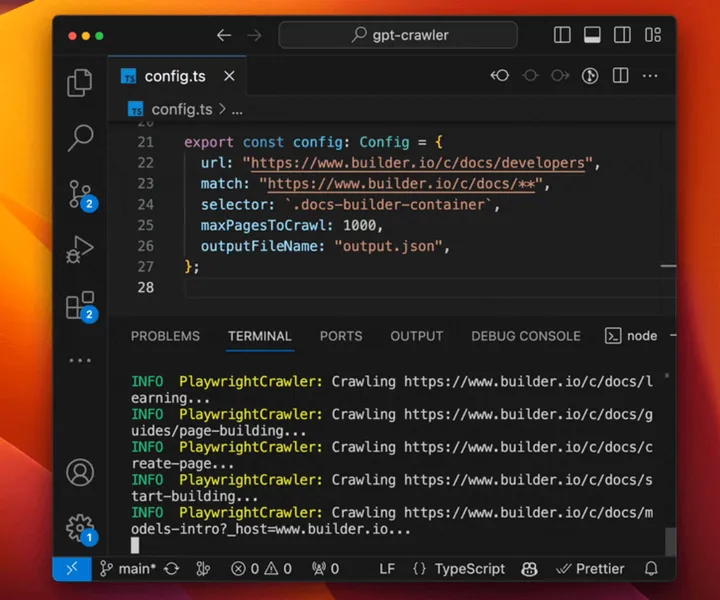
Task: Click the terminal vertical scrollbar
Action: coord(670,541)
